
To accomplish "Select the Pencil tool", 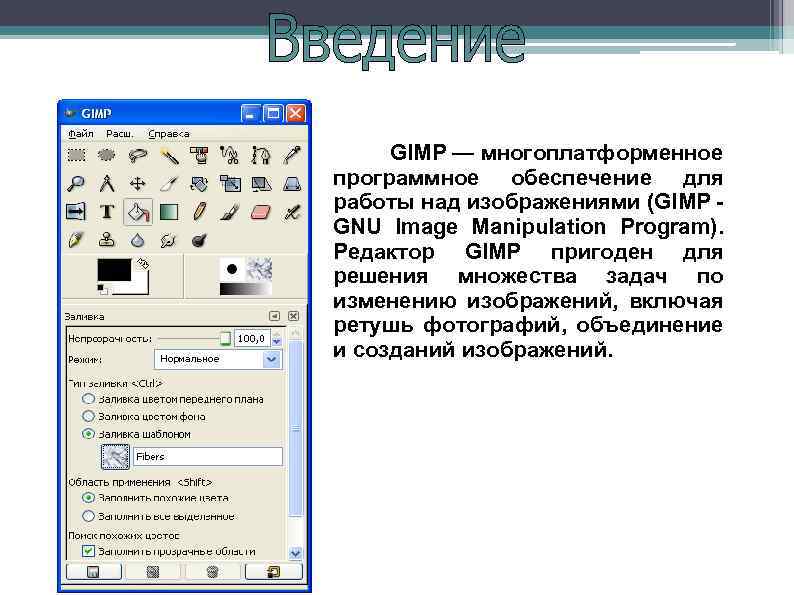I will (x=200, y=212).
